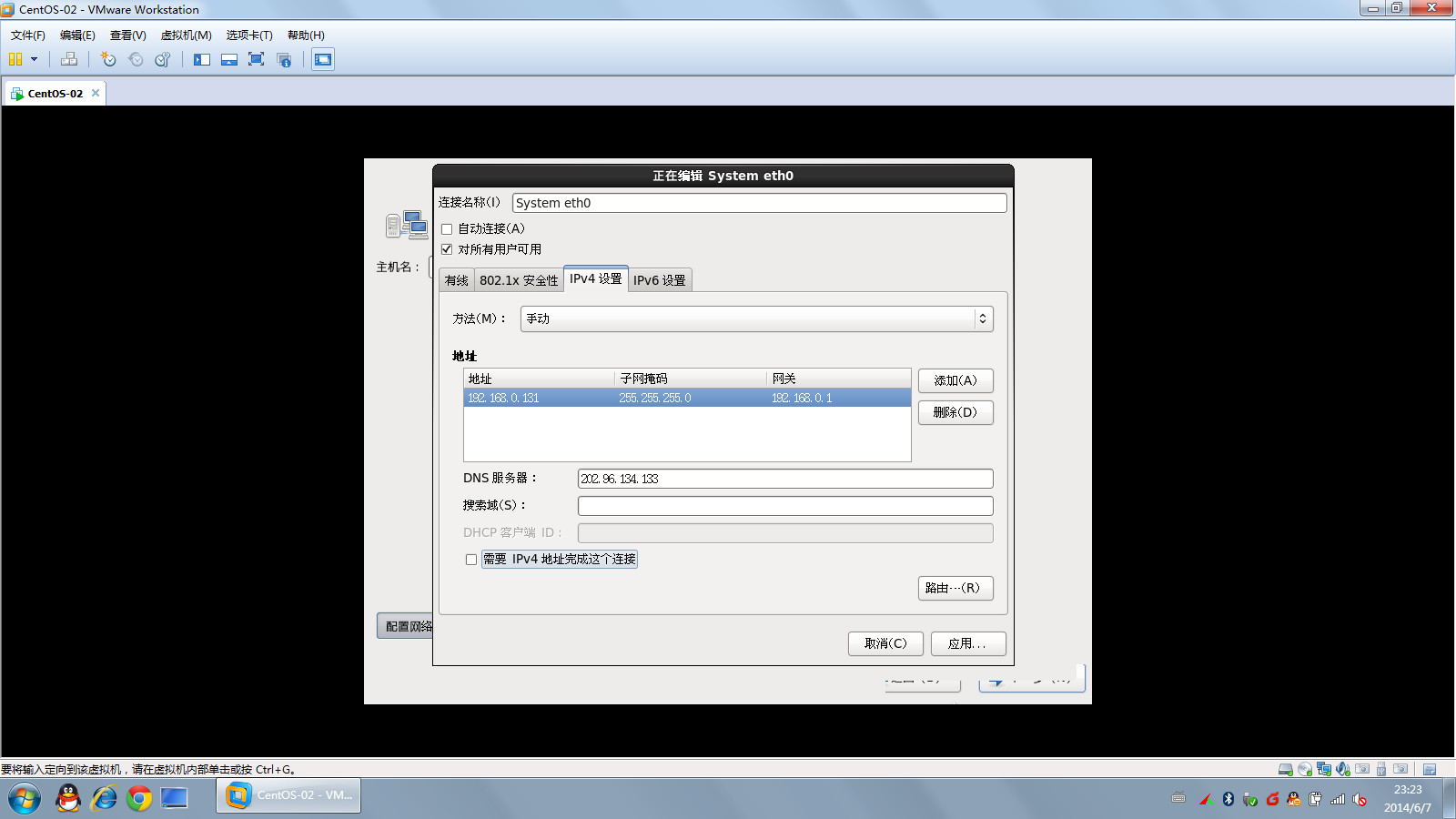
Task: Open the Snapshot Manager wrench-clock icon
Action: pos(163,59)
